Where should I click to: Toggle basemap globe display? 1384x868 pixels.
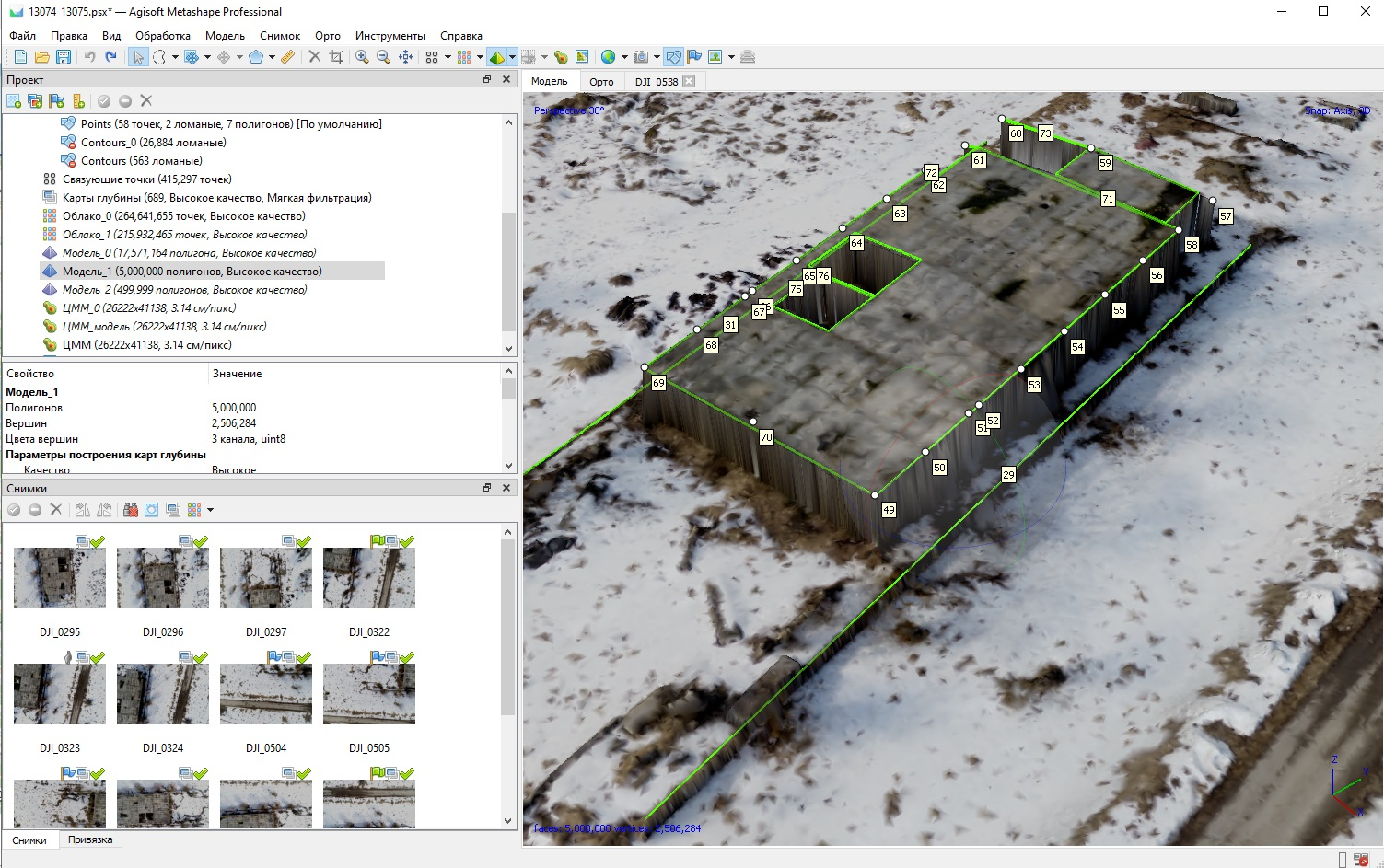point(608,57)
